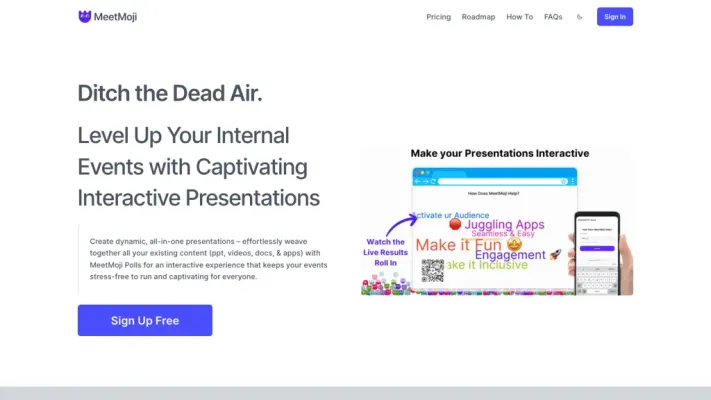This screenshot has height=400, width=711.
Task: Open the Pricing page
Action: 438,17
